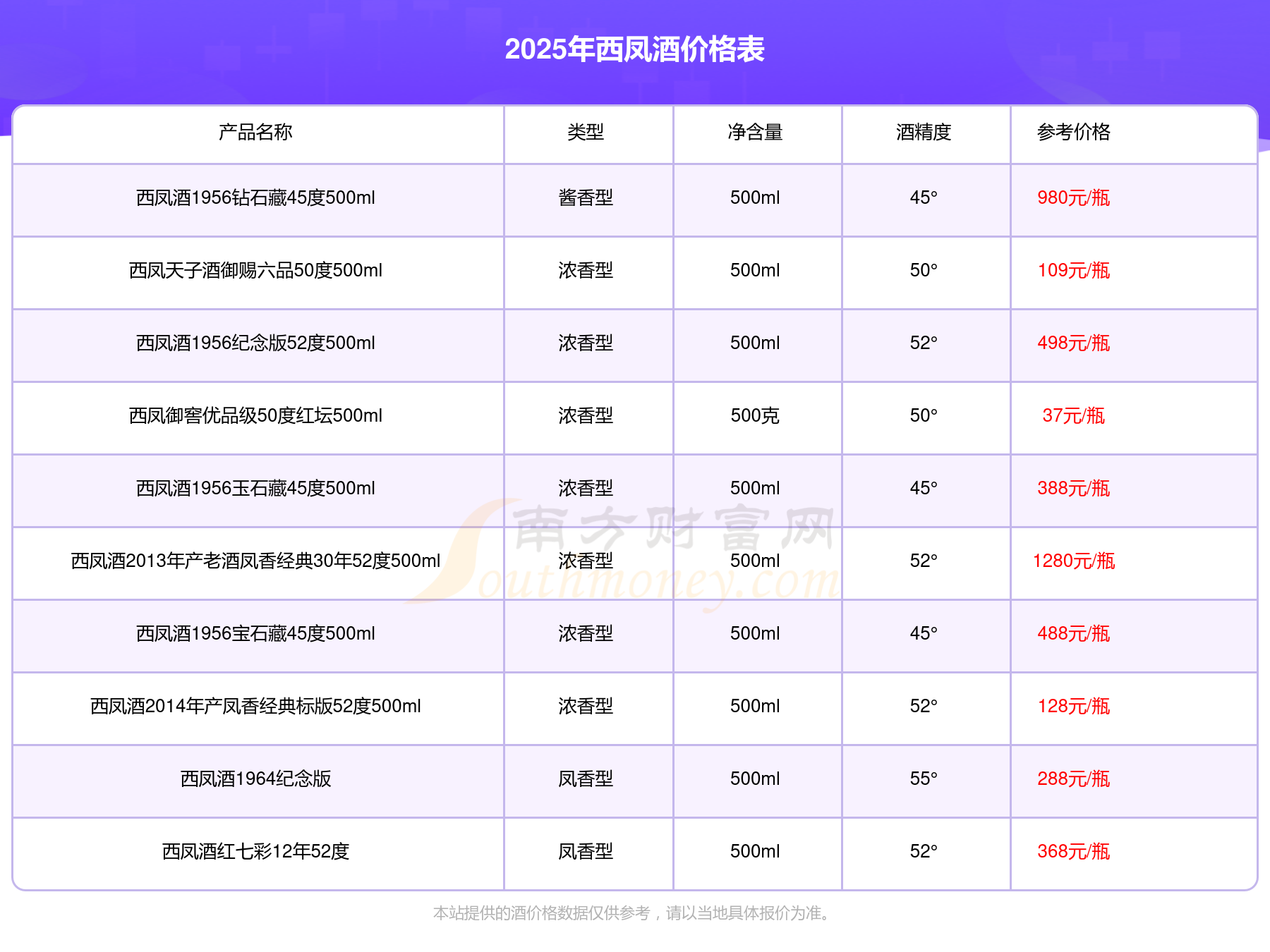Click the footer disclaimer 本站提供的酒价格数据仅供参考
The image size is (1270, 952).
click(x=541, y=913)
